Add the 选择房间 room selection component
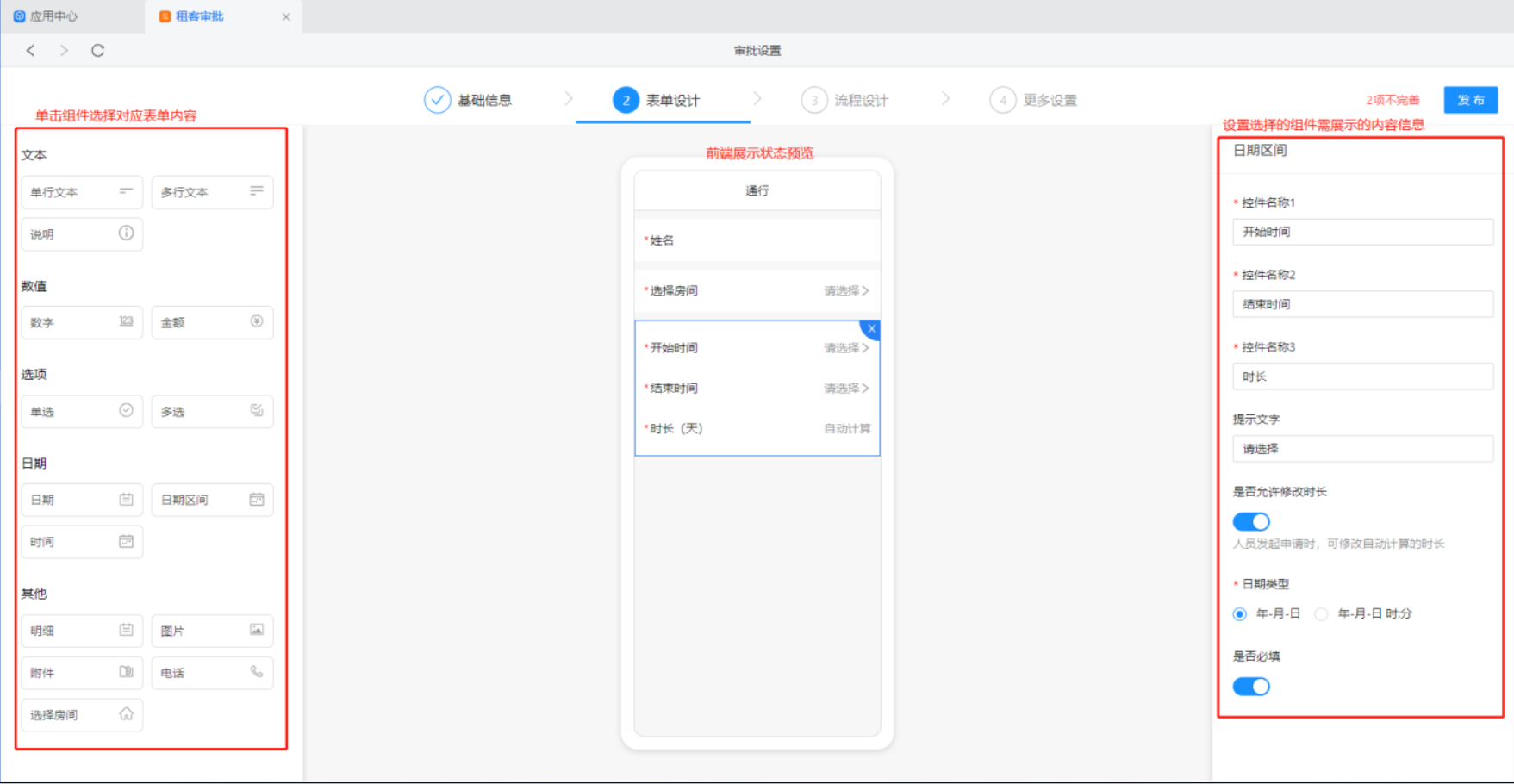Image resolution: width=1514 pixels, height=784 pixels. coord(82,715)
